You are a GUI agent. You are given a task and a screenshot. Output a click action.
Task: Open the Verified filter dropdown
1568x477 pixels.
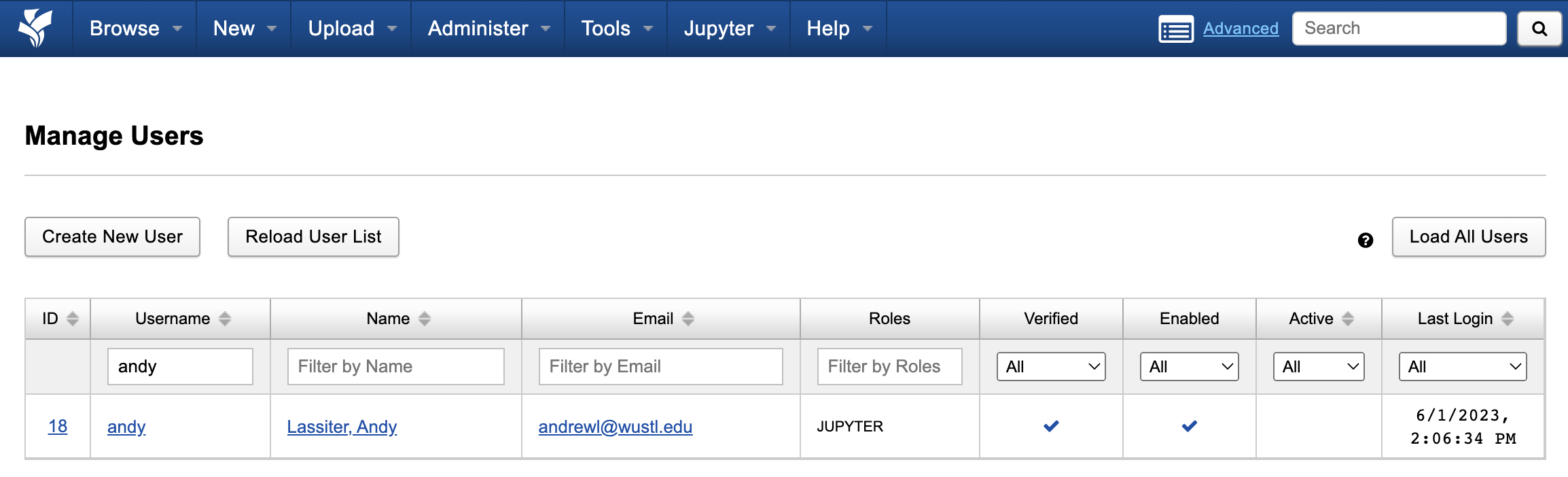click(1051, 367)
